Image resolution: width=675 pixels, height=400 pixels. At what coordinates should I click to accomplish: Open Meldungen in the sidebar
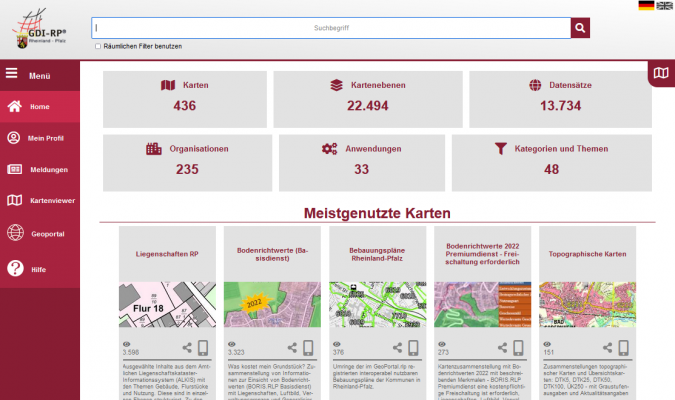pyautogui.click(x=40, y=169)
